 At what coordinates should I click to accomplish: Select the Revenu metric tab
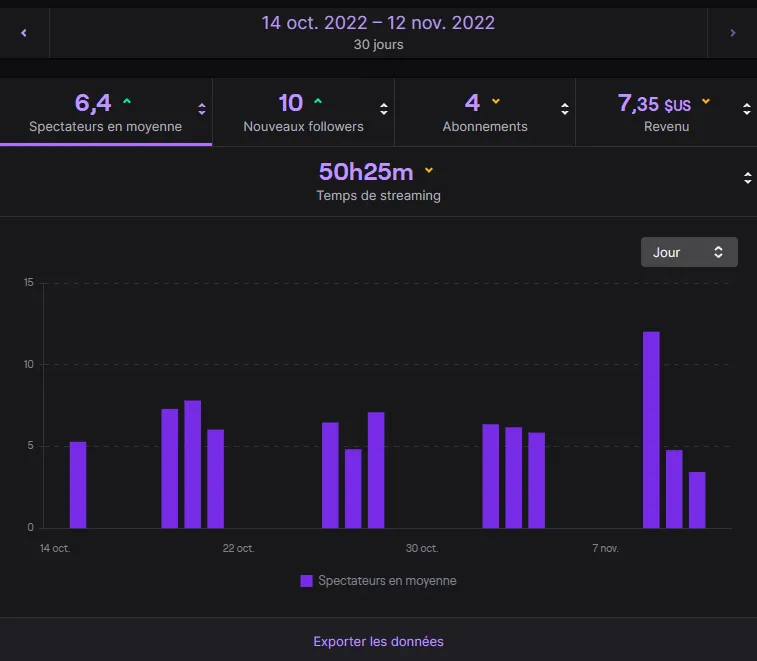pos(666,112)
